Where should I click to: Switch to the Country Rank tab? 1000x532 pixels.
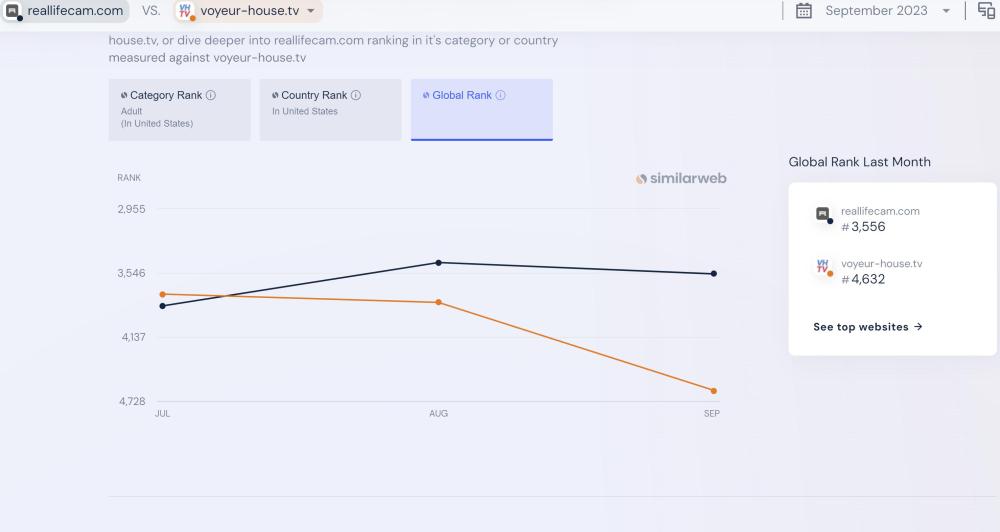pyautogui.click(x=330, y=109)
